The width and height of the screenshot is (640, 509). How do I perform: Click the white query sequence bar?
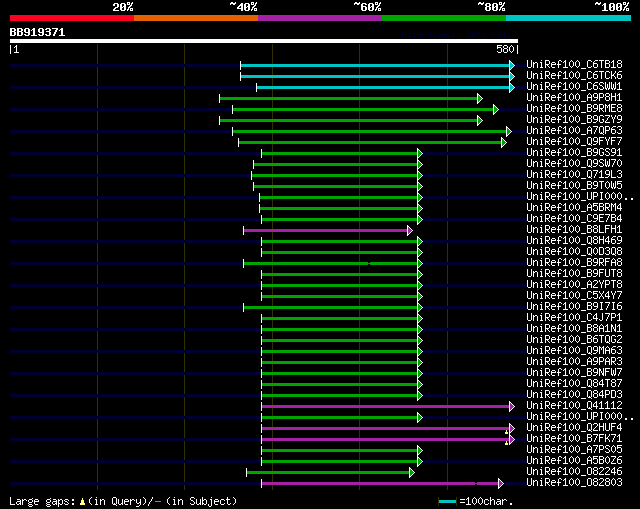264,41
